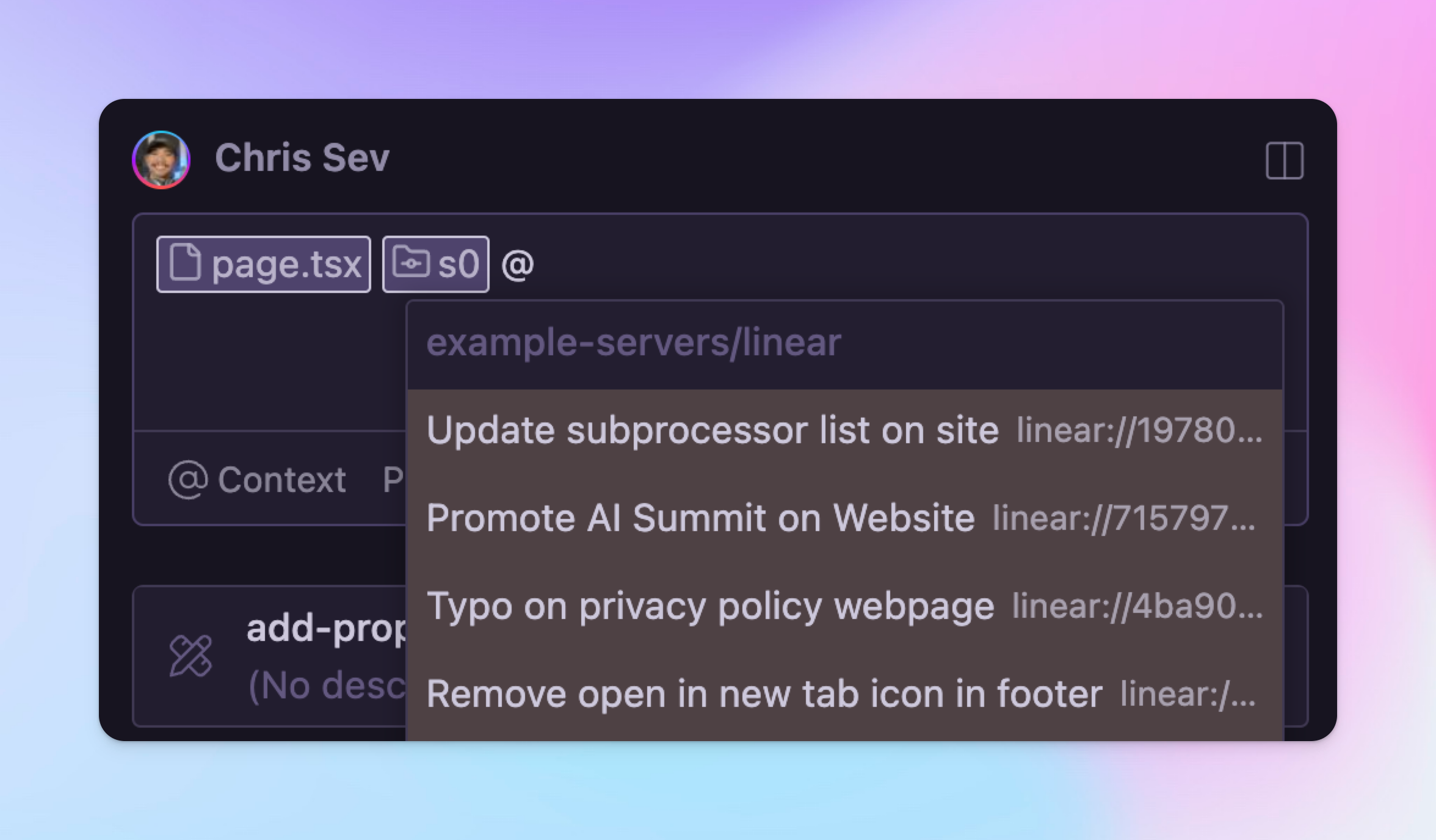
Task: Click the @ icon beside Context
Action: click(188, 479)
